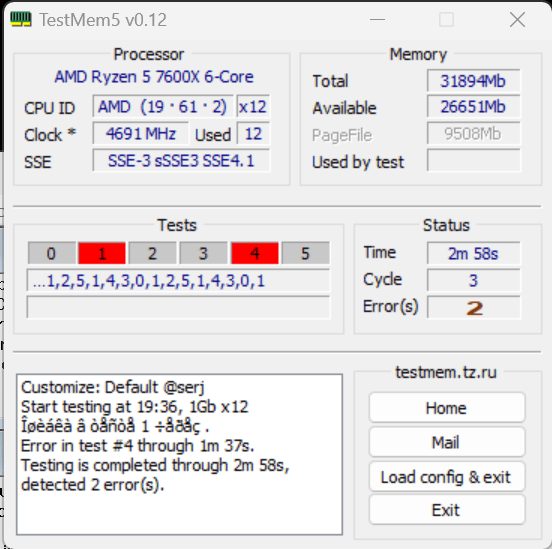Select test indicator box 0
This screenshot has width=552, height=549.
51,253
